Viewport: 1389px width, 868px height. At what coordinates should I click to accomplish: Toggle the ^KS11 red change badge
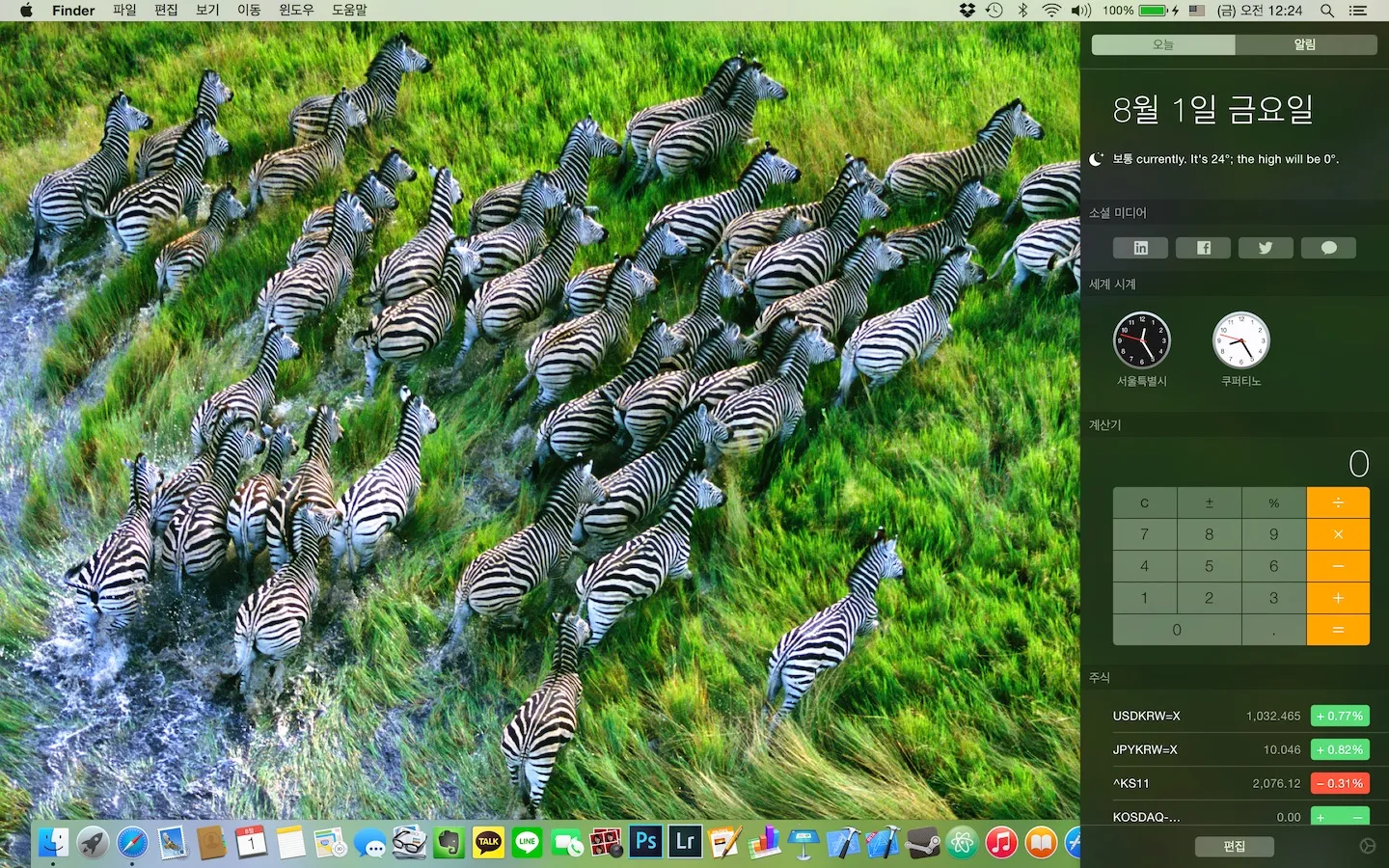[1340, 783]
